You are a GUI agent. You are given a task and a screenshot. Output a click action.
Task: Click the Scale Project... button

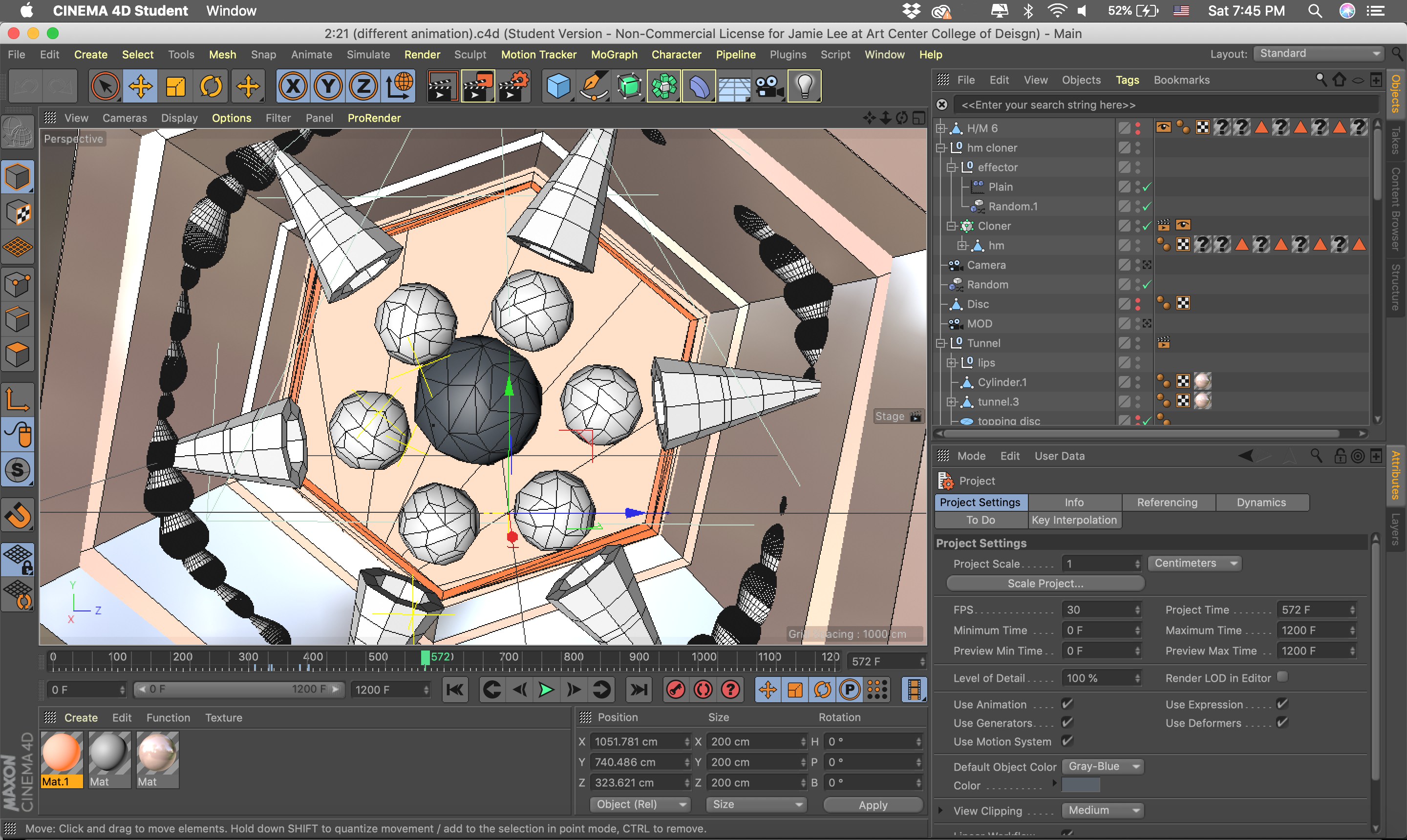point(1045,584)
